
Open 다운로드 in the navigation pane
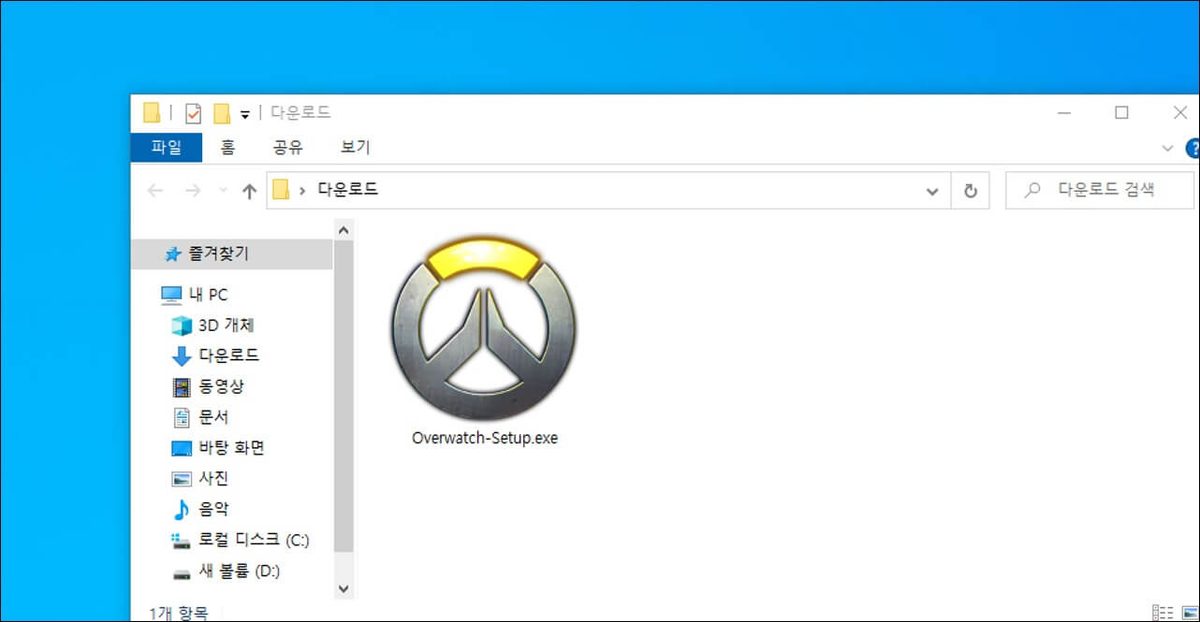click(x=216, y=356)
